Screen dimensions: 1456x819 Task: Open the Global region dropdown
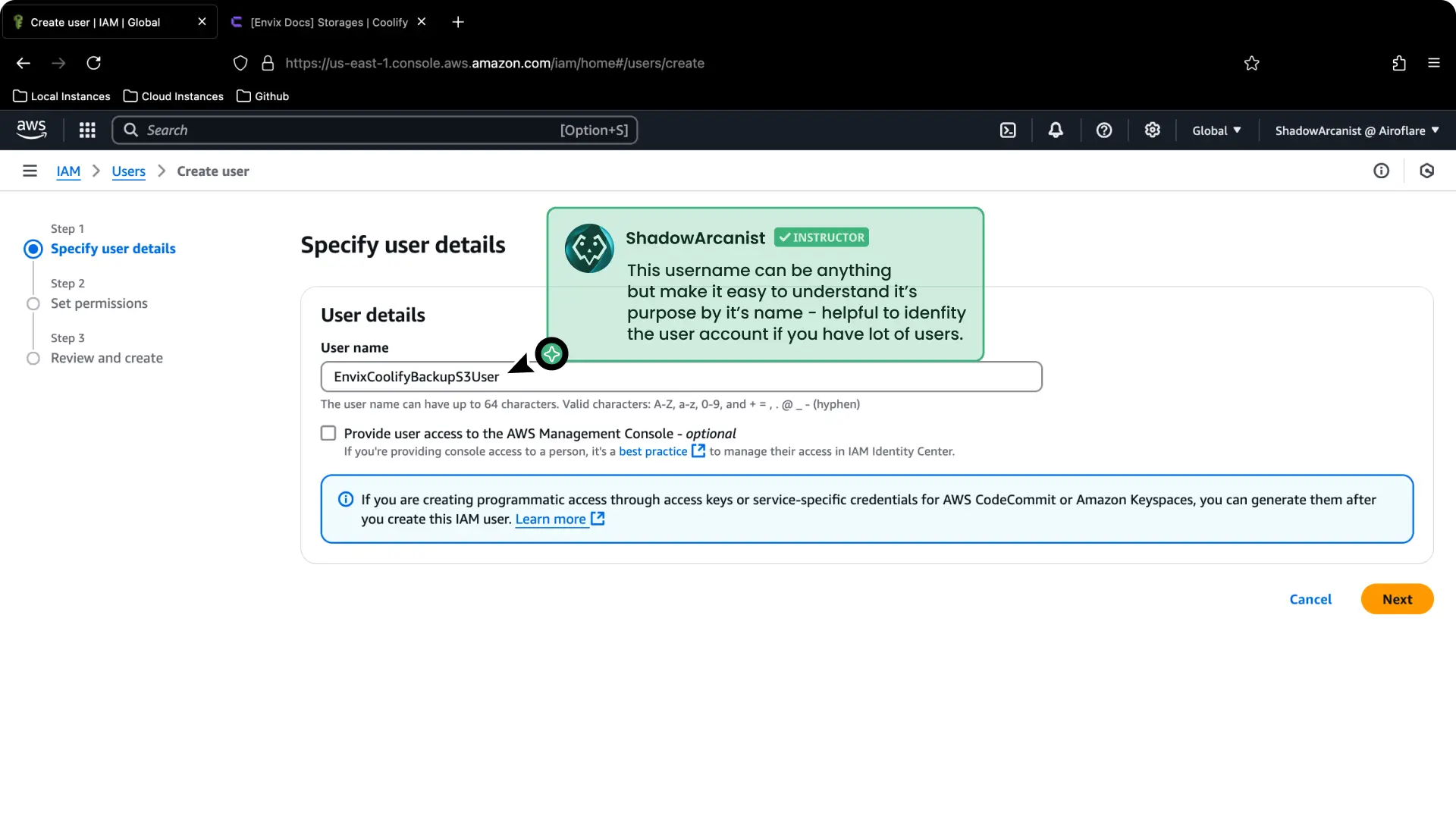[1216, 130]
